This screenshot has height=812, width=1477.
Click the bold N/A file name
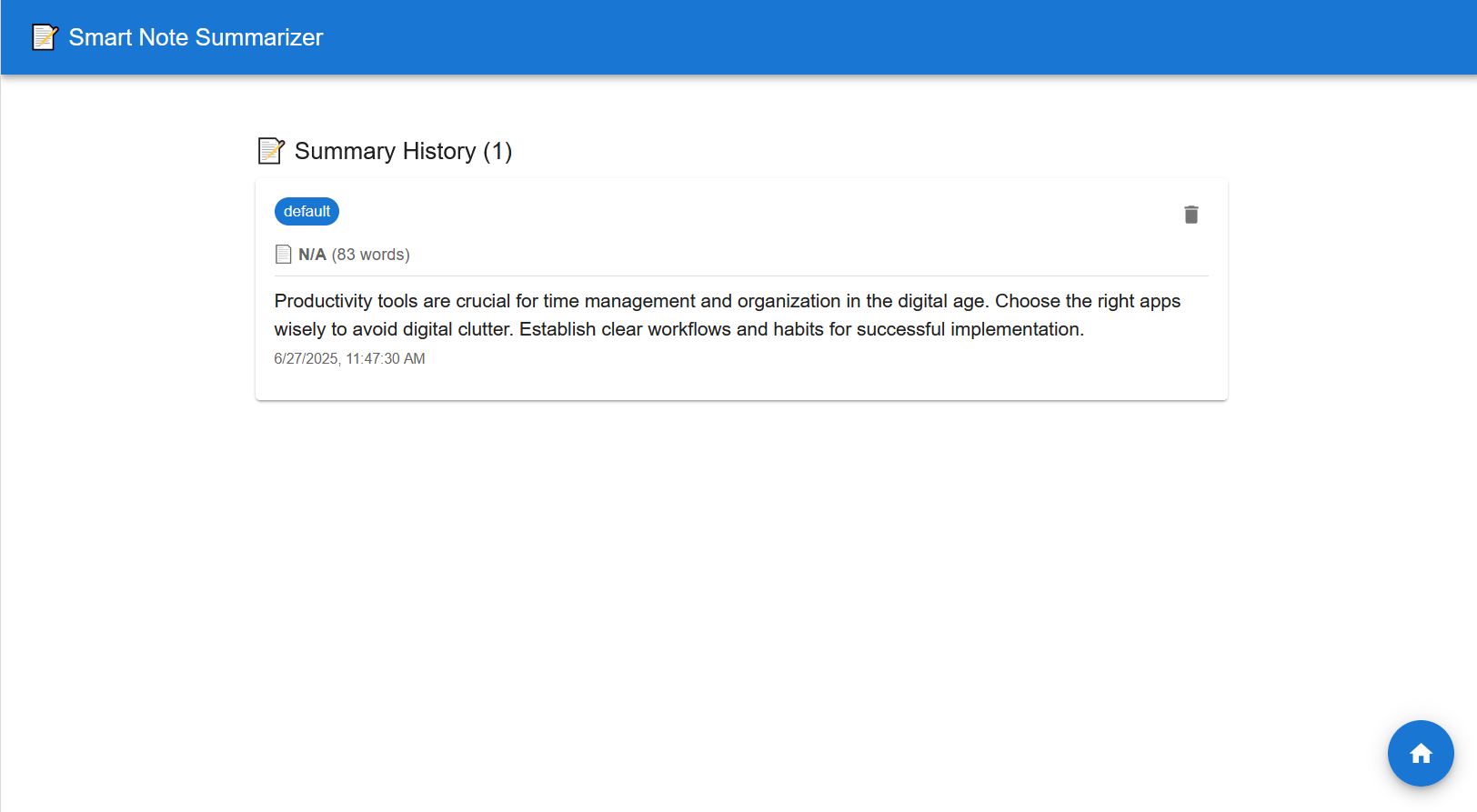click(x=312, y=255)
